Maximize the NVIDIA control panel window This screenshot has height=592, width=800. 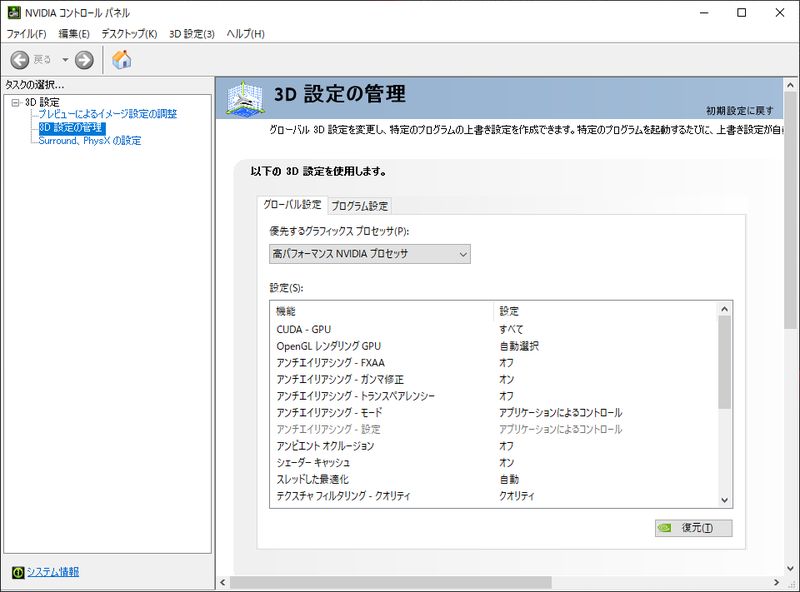coord(742,13)
